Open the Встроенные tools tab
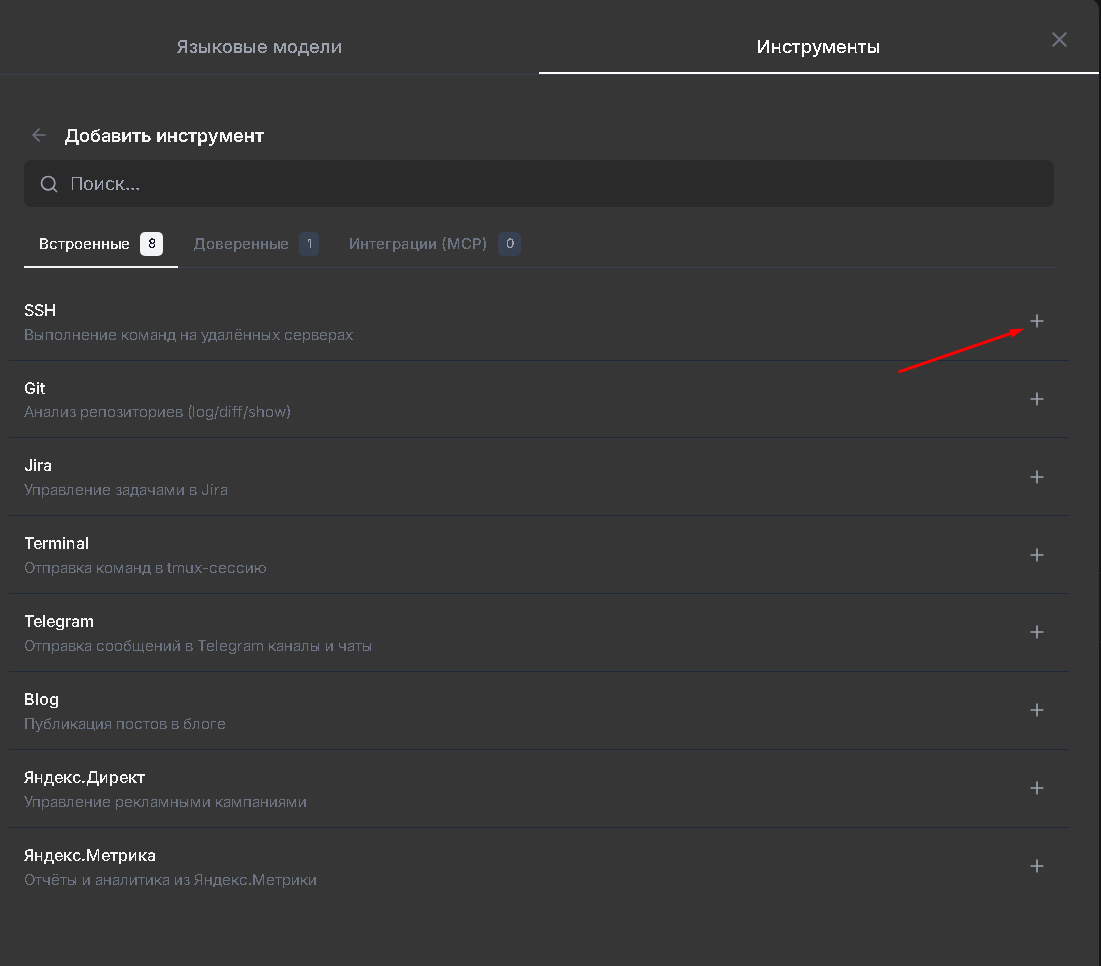Image resolution: width=1101 pixels, height=966 pixels. pyautogui.click(x=100, y=244)
